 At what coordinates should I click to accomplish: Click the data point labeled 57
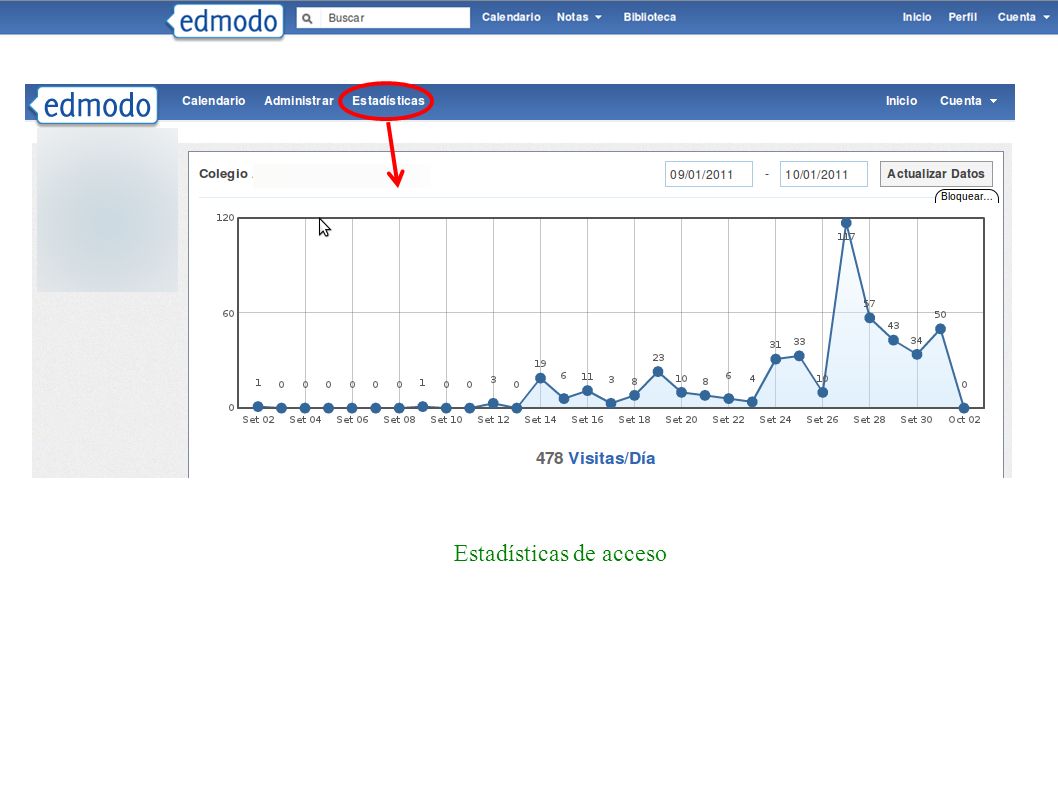coord(869,318)
